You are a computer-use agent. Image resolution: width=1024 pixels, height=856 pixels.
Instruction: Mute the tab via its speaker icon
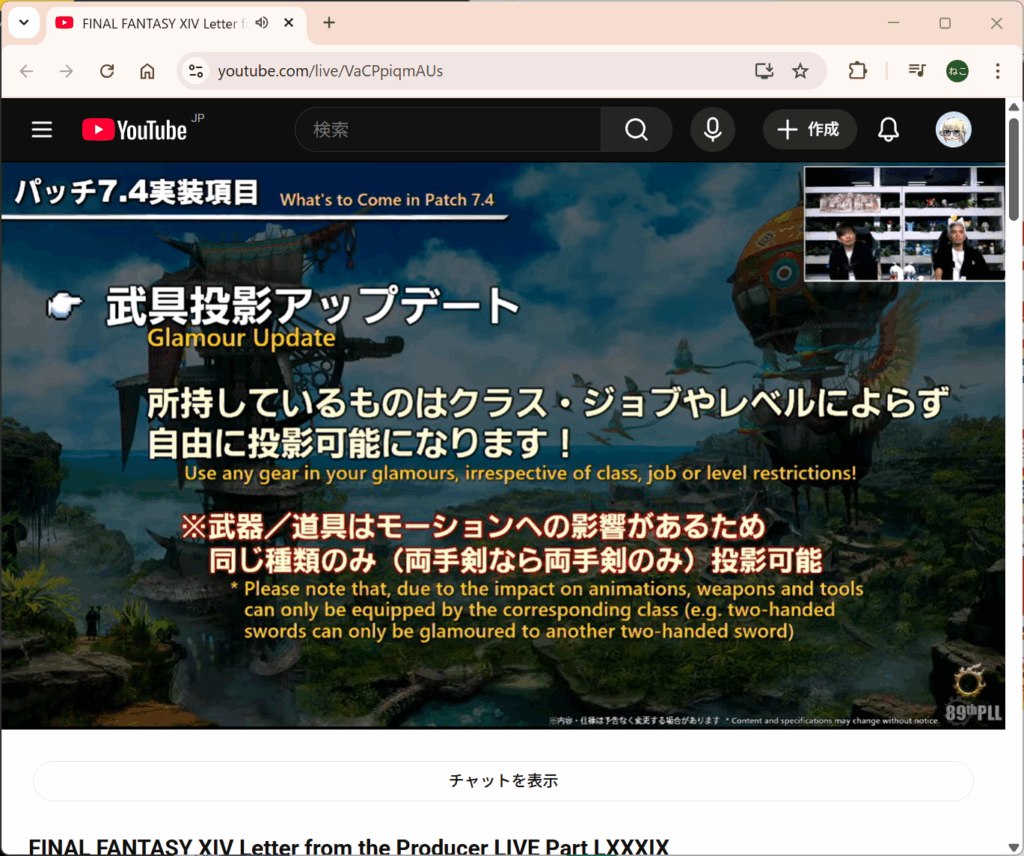(x=262, y=23)
